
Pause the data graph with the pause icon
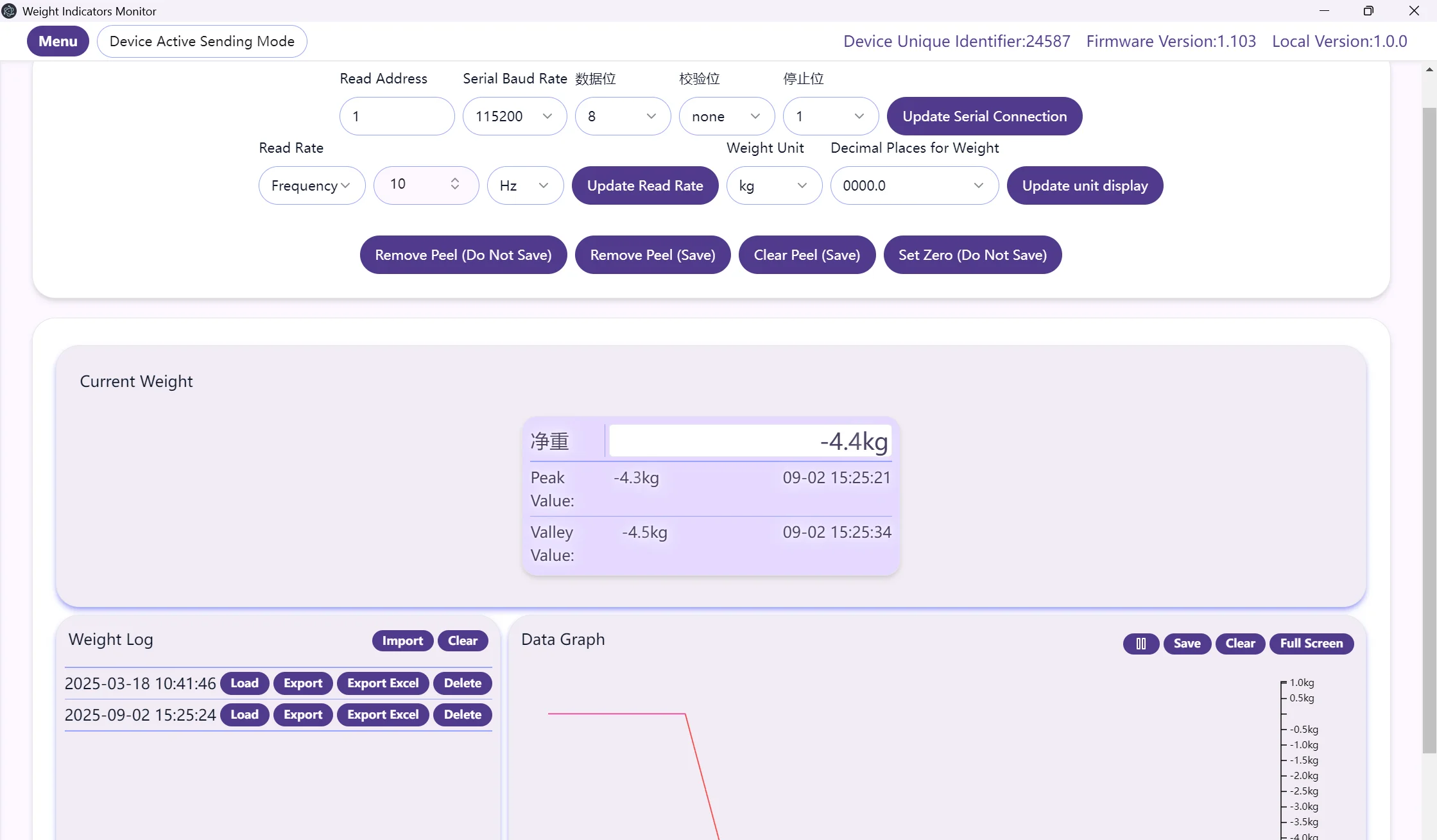pyautogui.click(x=1140, y=643)
